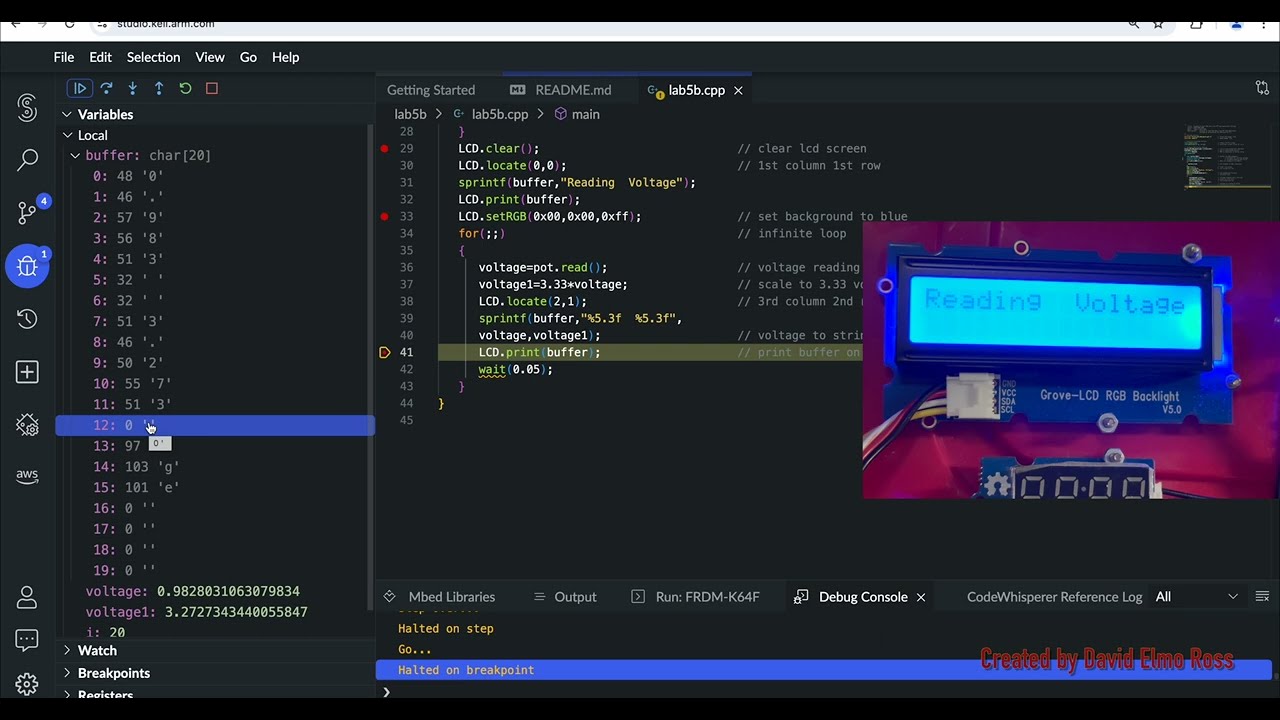Open the Search view in sidebar
This screenshot has width=1280, height=720.
click(27, 159)
